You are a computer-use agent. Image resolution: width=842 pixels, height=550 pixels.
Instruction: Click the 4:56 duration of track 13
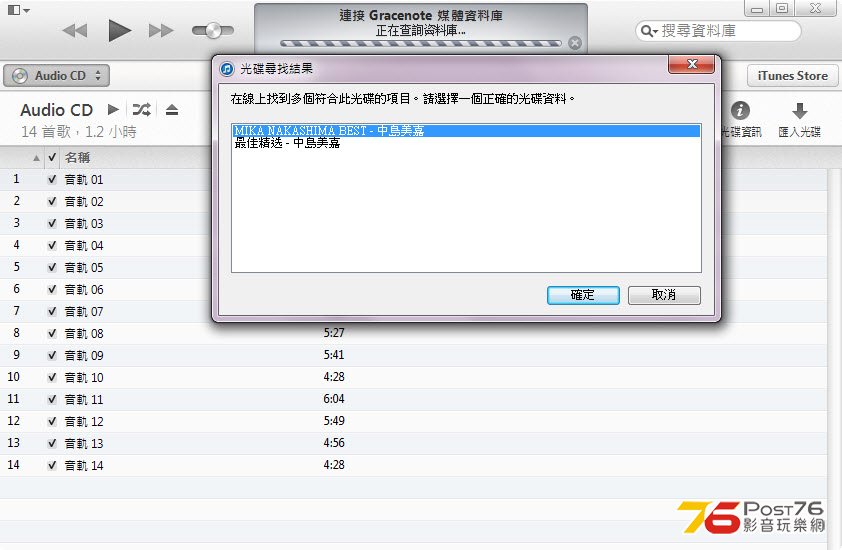point(333,443)
